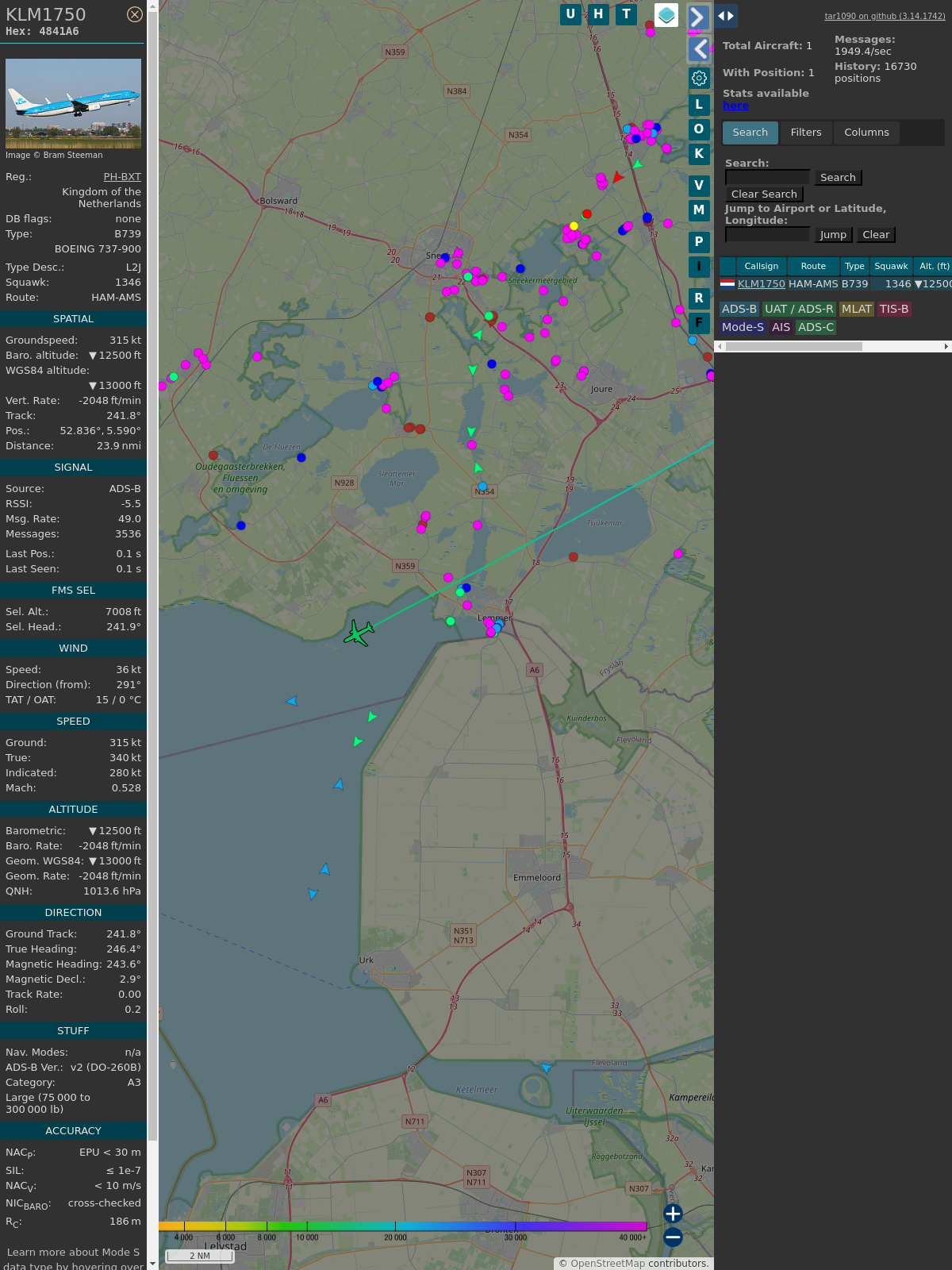Toggle the U map button
The height and width of the screenshot is (1270, 952).
point(570,14)
